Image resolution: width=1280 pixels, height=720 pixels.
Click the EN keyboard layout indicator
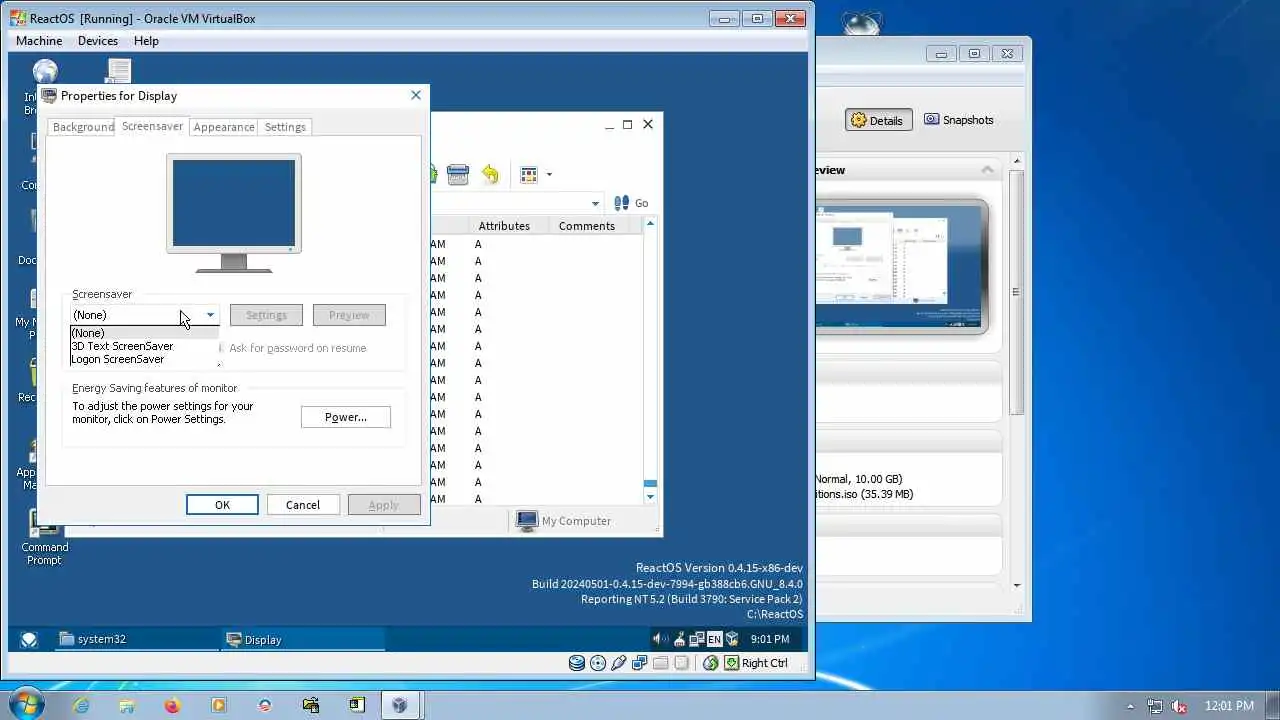(714, 639)
